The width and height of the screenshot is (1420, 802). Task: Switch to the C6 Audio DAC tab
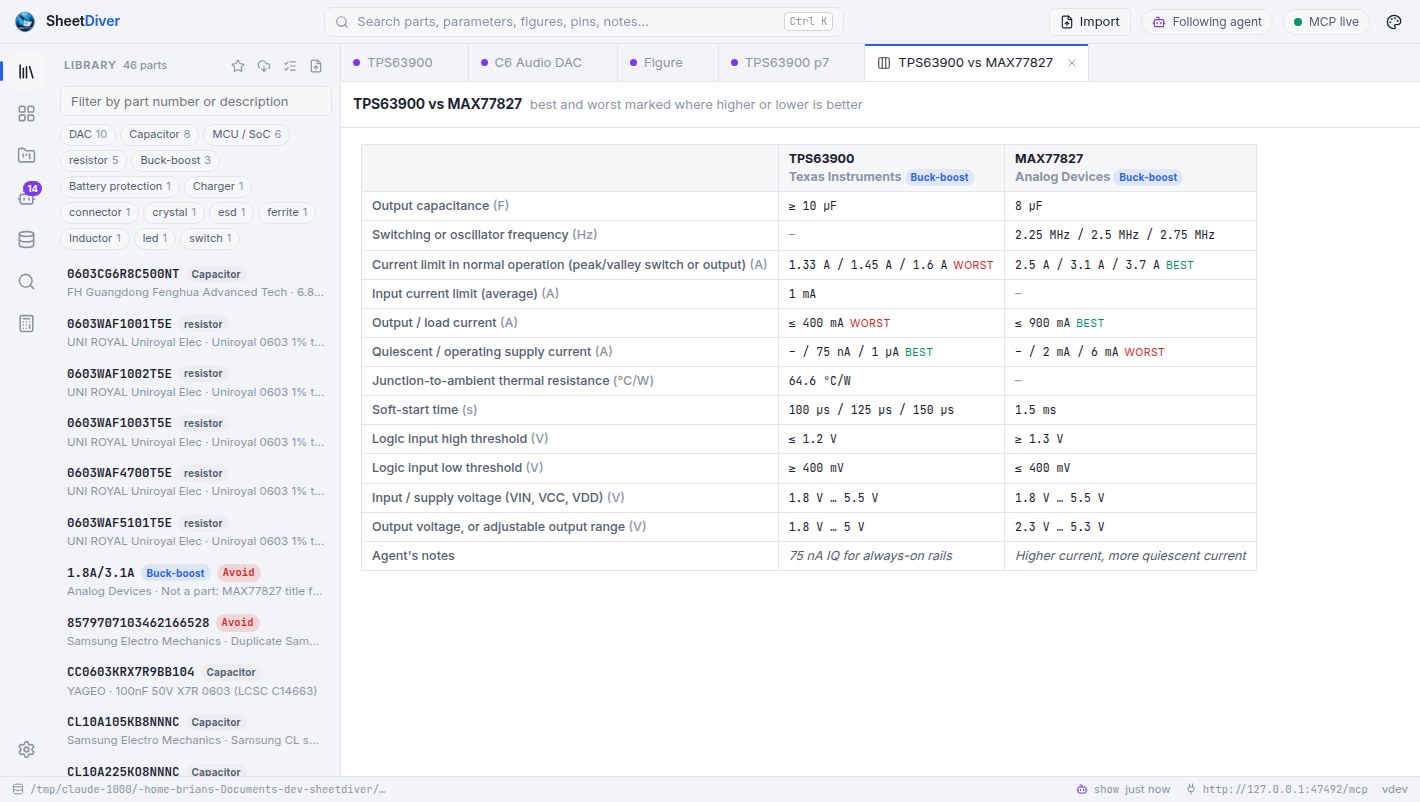point(542,63)
